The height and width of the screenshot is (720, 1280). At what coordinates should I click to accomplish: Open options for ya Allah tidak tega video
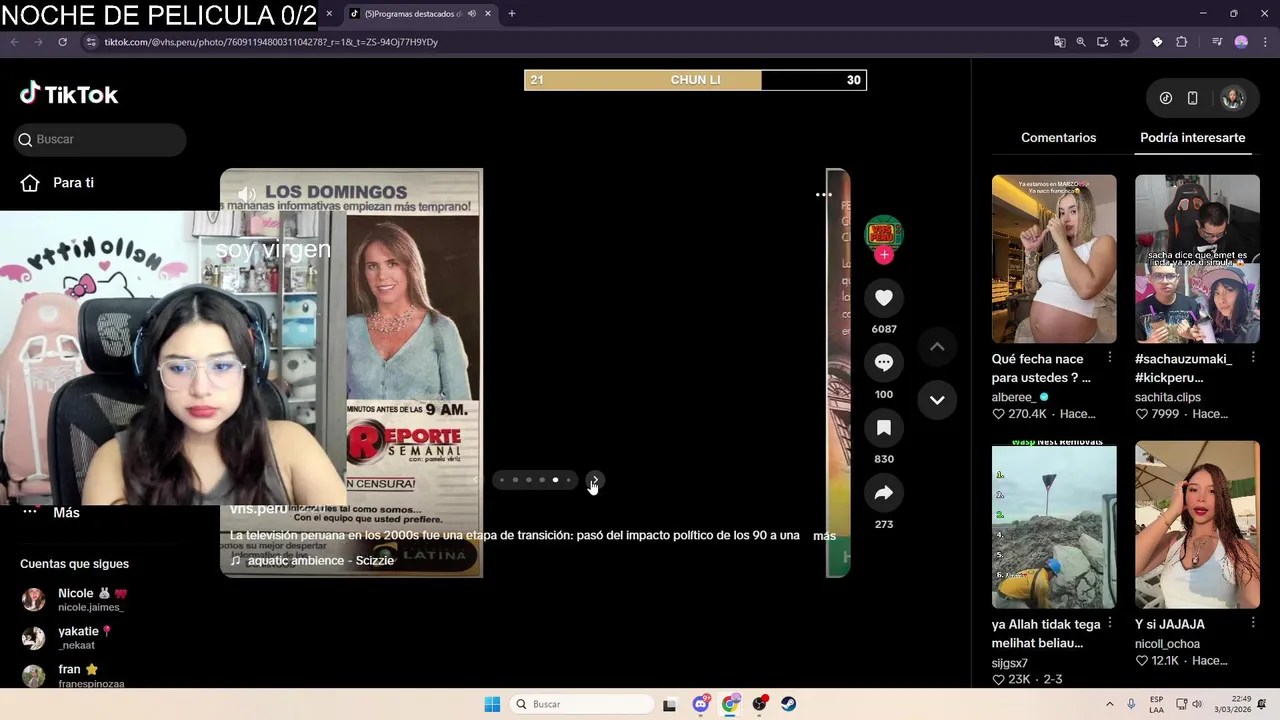coord(1110,623)
